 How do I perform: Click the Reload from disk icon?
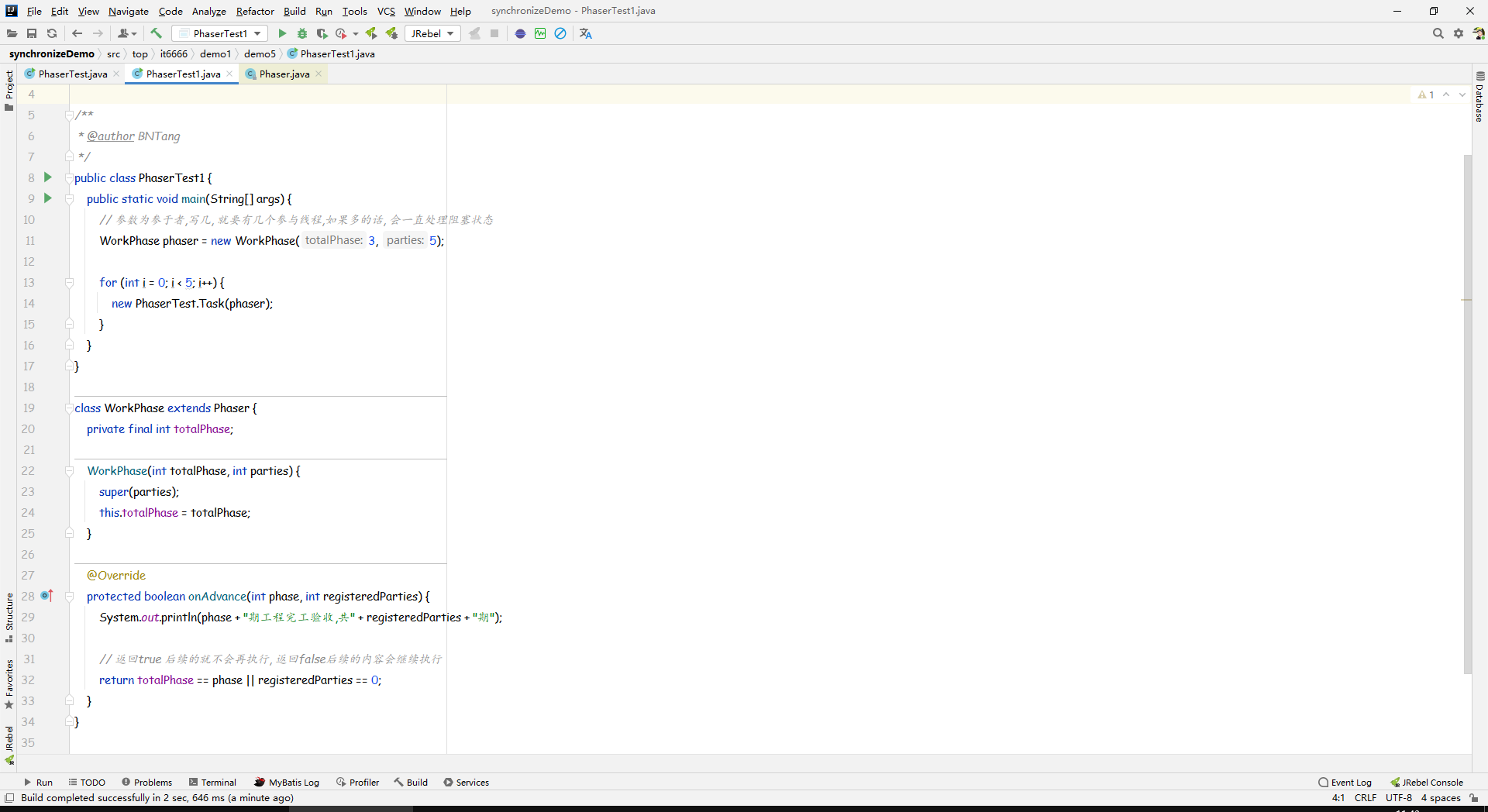52,33
